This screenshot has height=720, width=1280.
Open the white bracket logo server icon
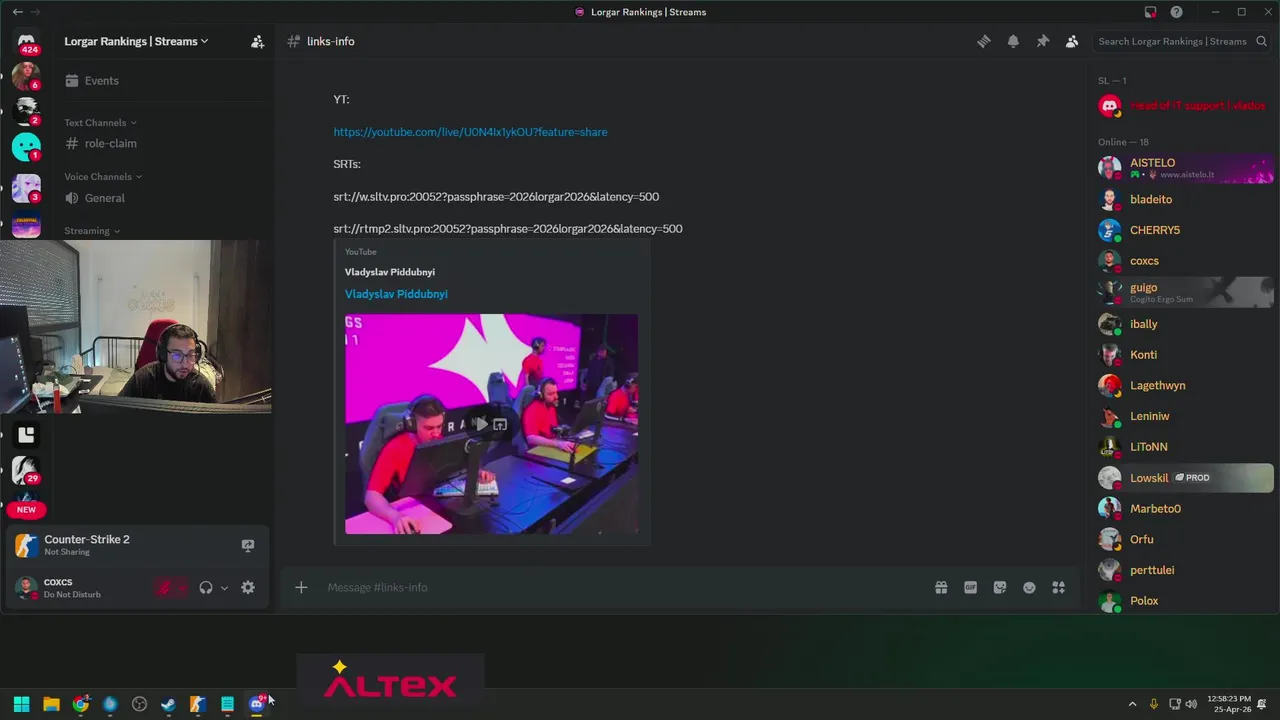point(26,434)
